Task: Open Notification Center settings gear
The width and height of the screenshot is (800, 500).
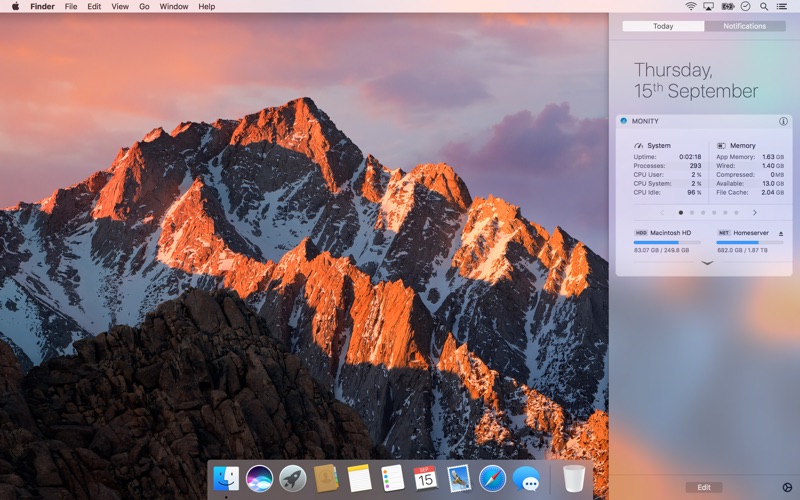Action: pos(786,487)
